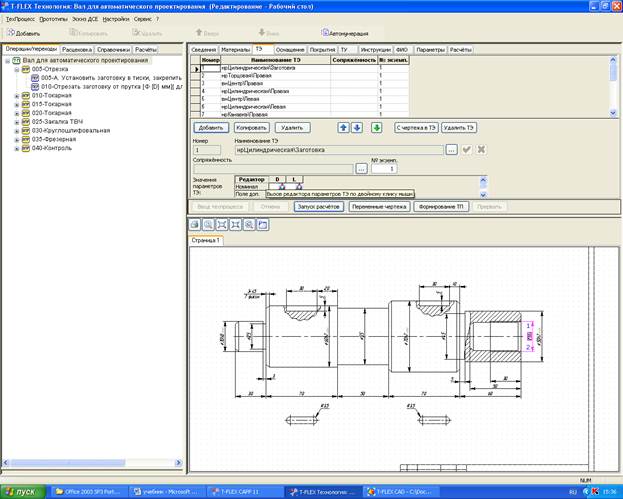Collapse the root Вал node in the tree
This screenshot has height=499, width=623.
[x=7, y=61]
